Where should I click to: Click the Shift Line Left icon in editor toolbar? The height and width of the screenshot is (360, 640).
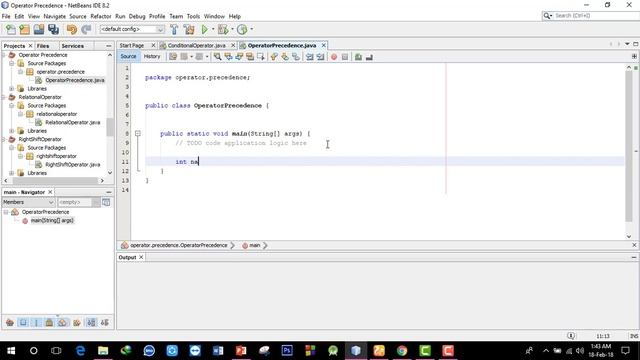point(310,57)
